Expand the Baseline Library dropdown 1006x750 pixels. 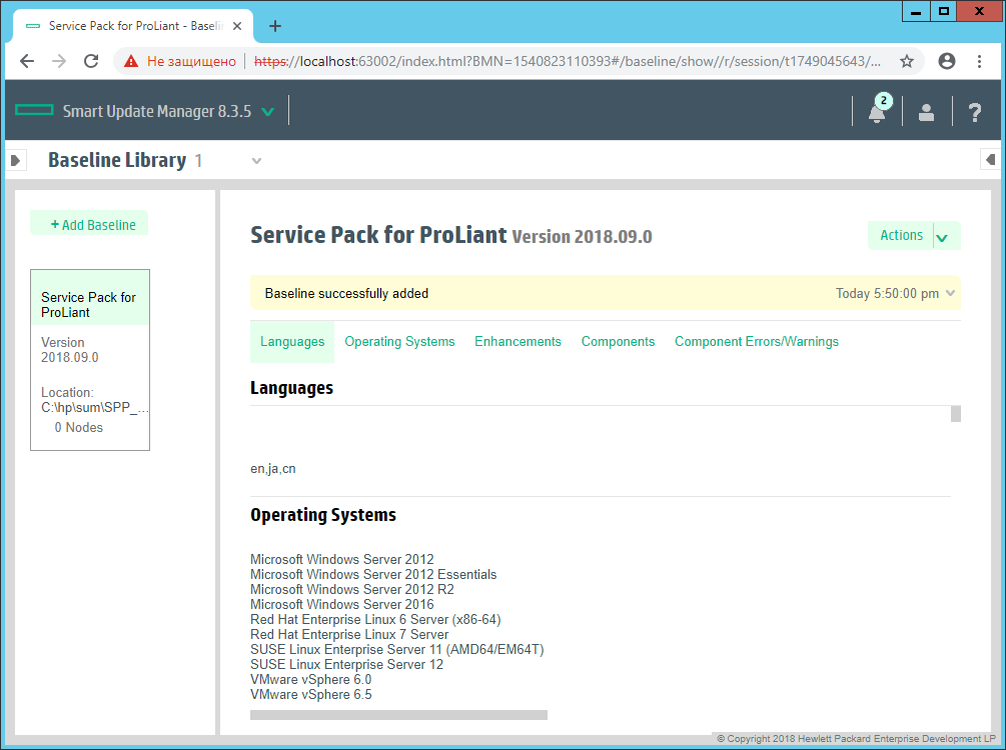tap(256, 160)
